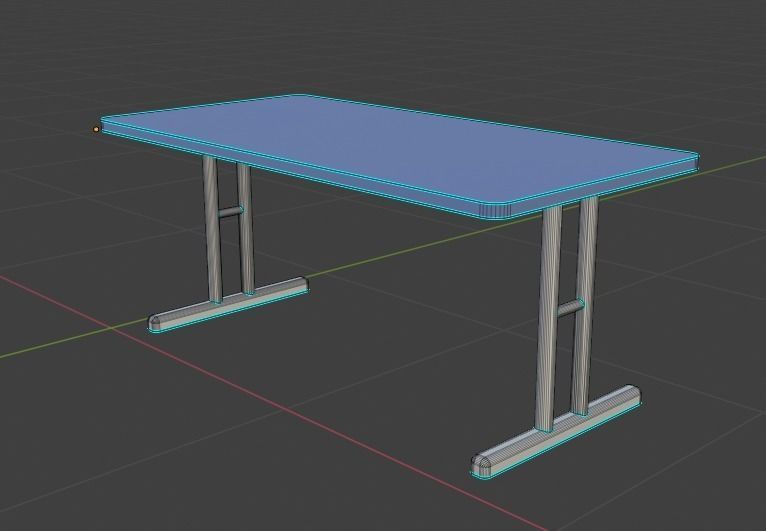
Task: Click the orange object origin dot
Action: [96, 129]
